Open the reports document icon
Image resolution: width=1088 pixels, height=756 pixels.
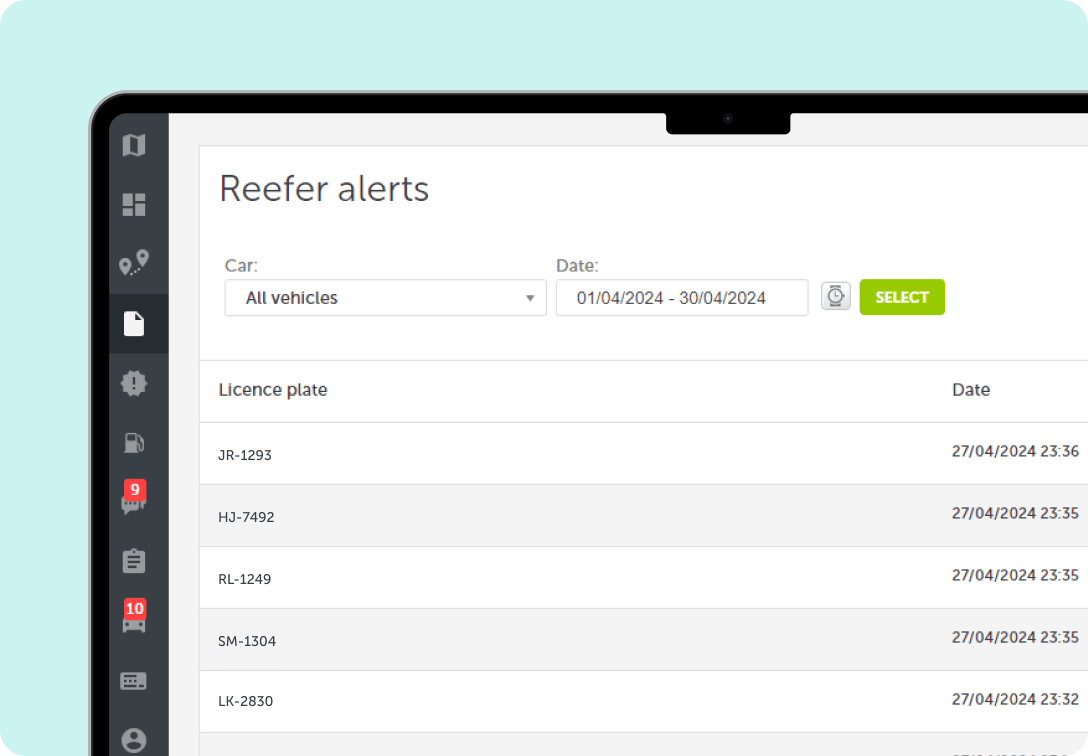(x=134, y=324)
